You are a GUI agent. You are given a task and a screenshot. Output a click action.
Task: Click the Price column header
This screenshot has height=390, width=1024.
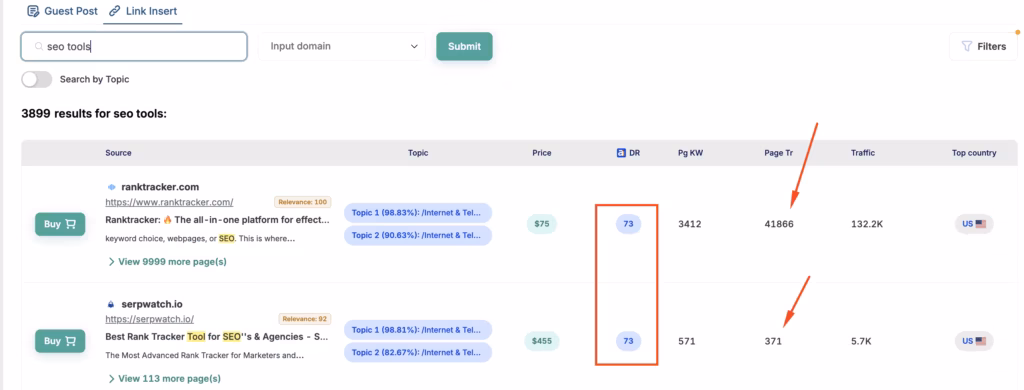(x=541, y=153)
